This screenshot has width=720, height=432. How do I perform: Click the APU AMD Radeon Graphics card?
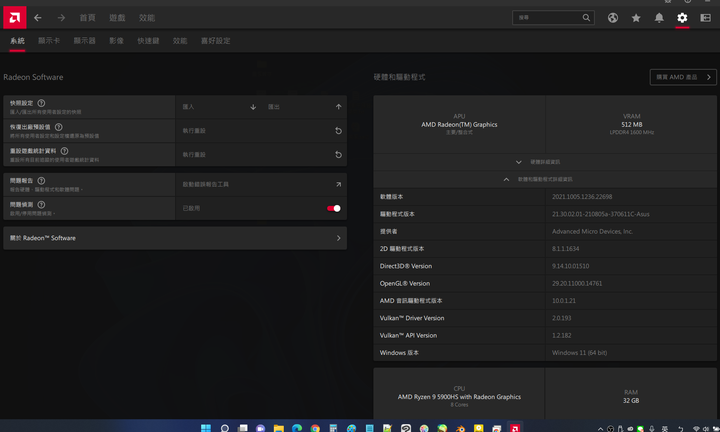pos(459,124)
